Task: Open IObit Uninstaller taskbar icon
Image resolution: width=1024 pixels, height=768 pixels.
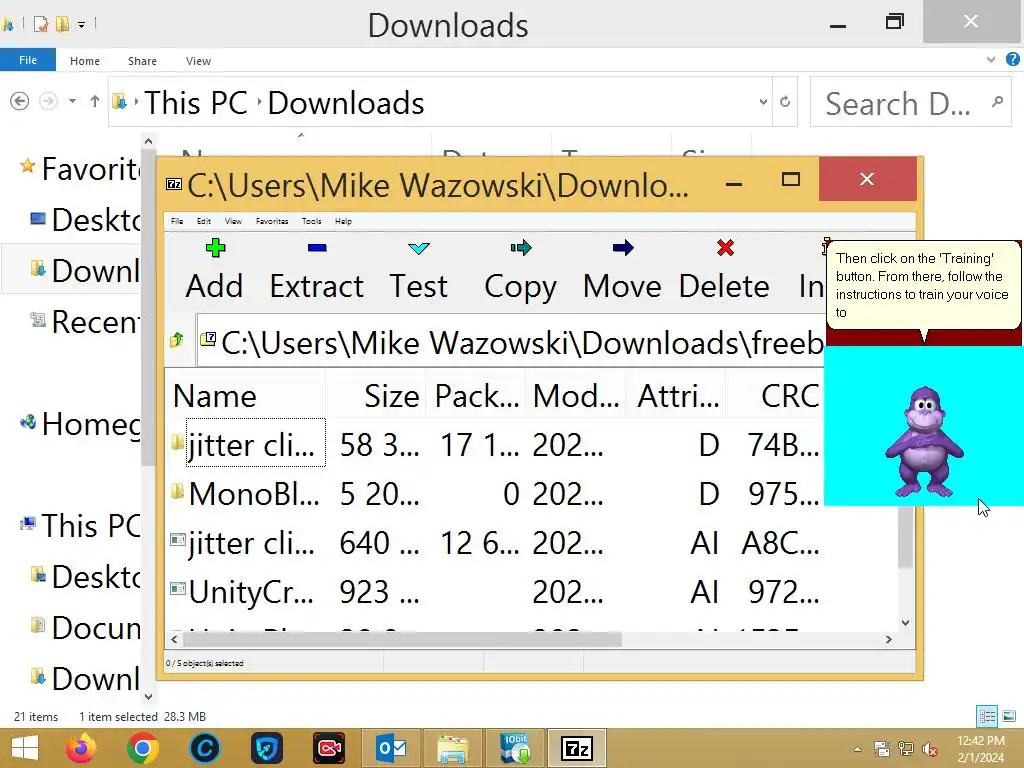Action: pyautogui.click(x=515, y=748)
